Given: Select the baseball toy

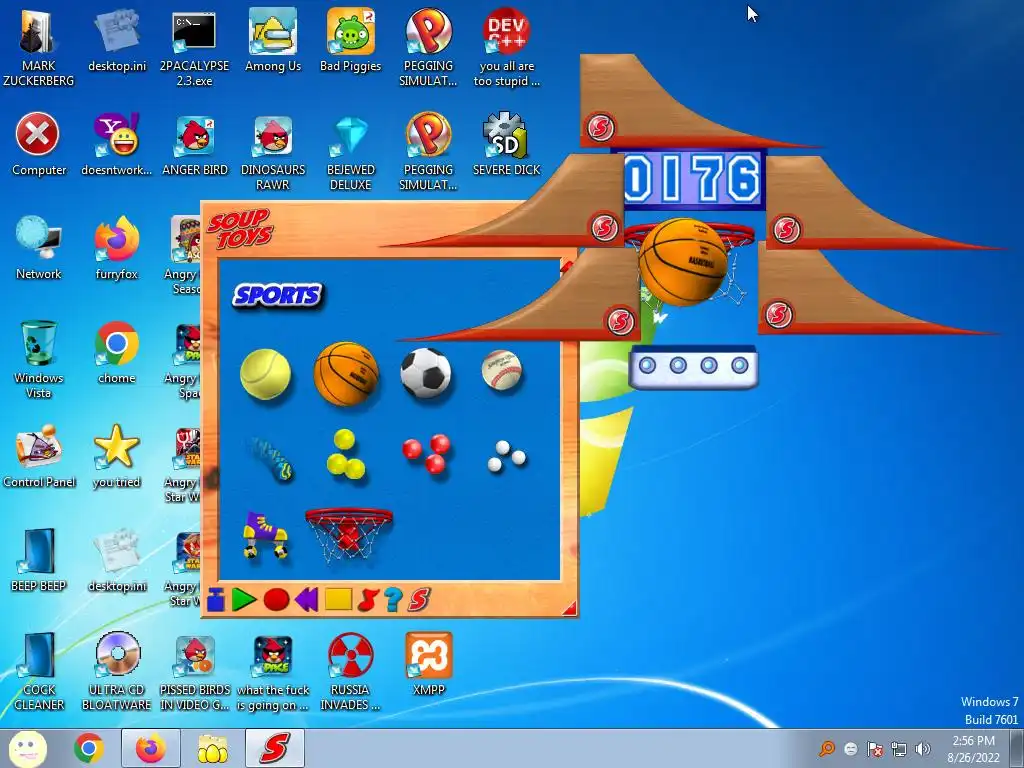Looking at the screenshot, I should 502,370.
